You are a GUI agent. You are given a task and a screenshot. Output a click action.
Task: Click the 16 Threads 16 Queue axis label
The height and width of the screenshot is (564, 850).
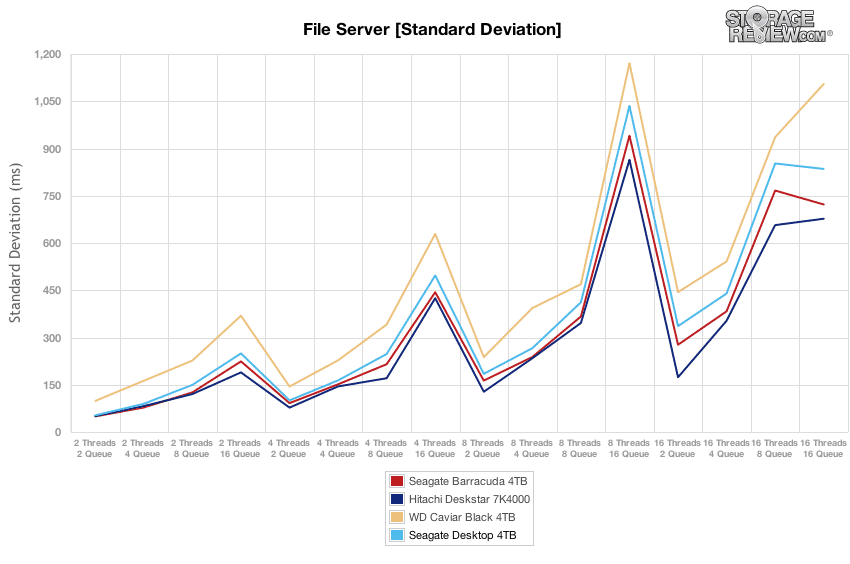tap(823, 448)
